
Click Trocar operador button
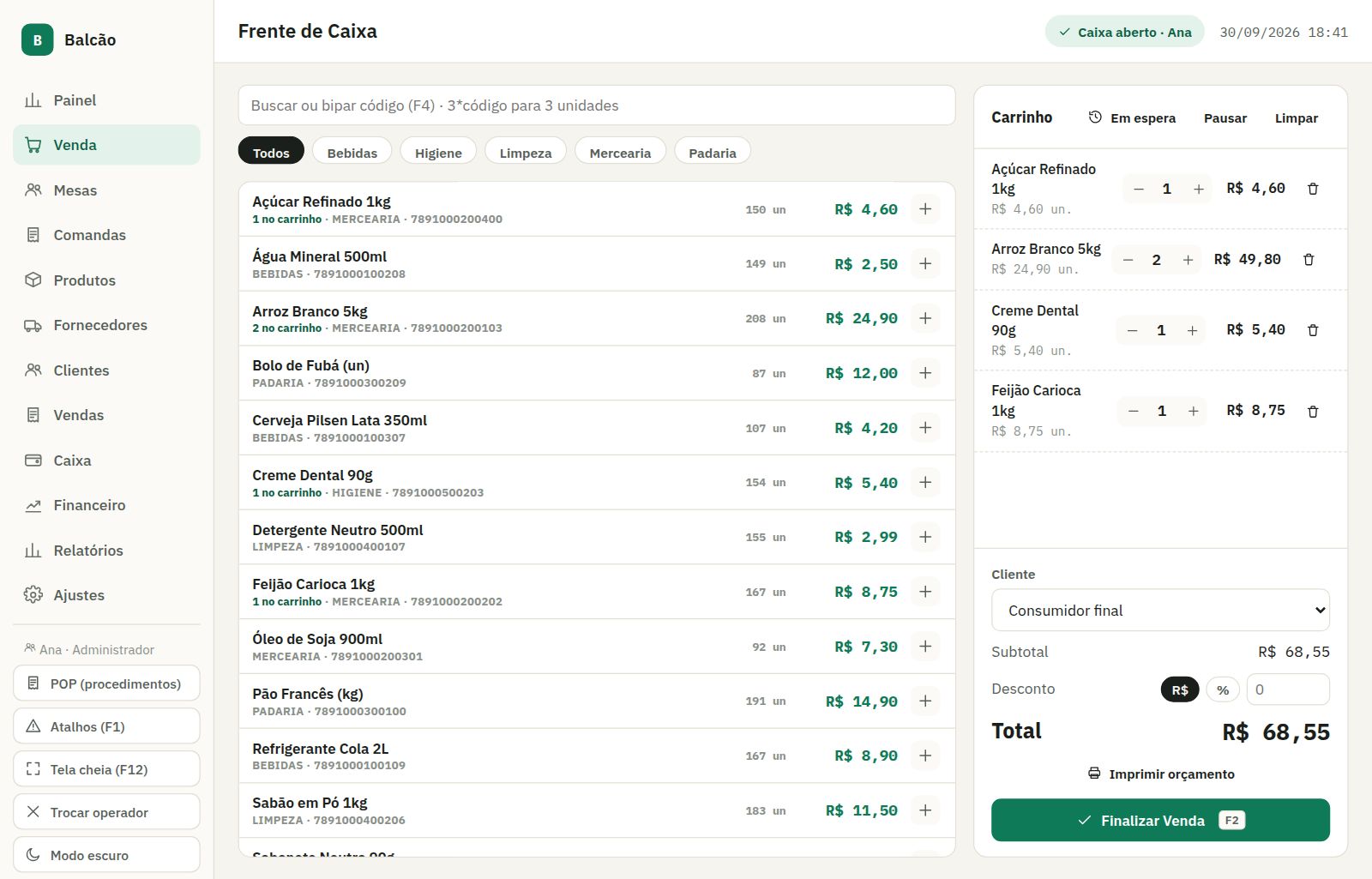(106, 812)
